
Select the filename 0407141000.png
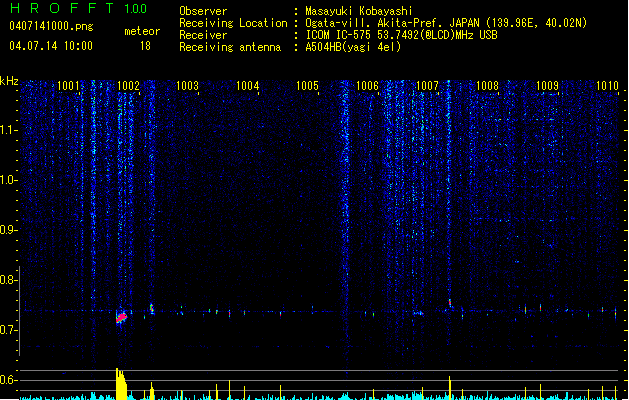pos(51,26)
